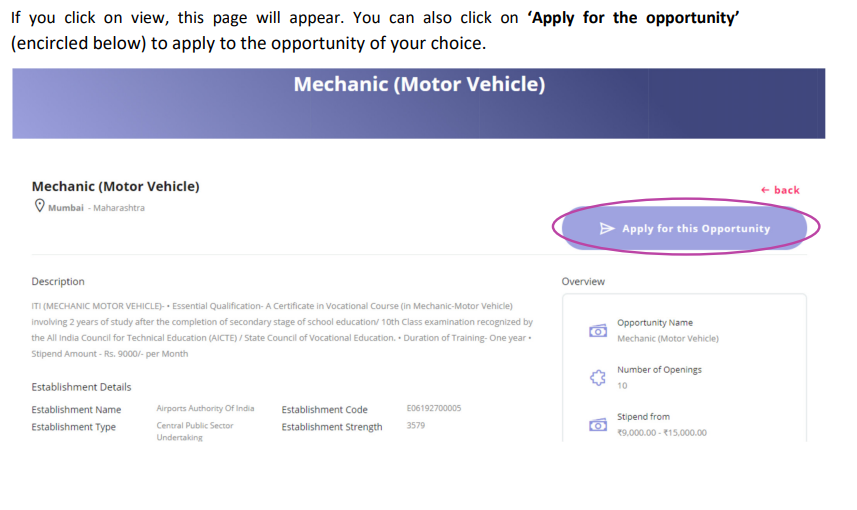
Task: Go back using the red back link
Action: click(x=780, y=190)
